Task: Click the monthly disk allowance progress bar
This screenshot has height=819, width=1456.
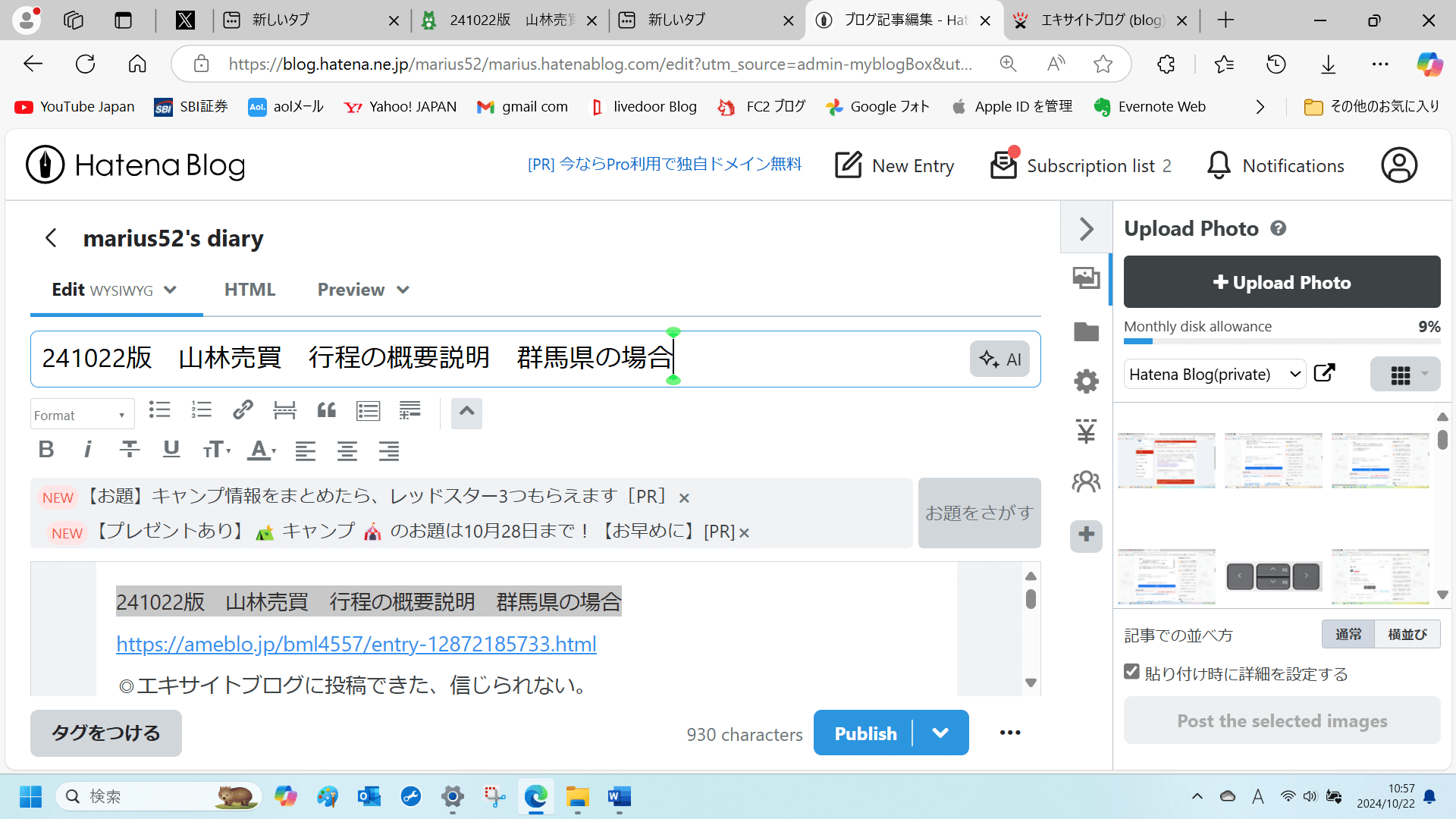Action: (1282, 341)
